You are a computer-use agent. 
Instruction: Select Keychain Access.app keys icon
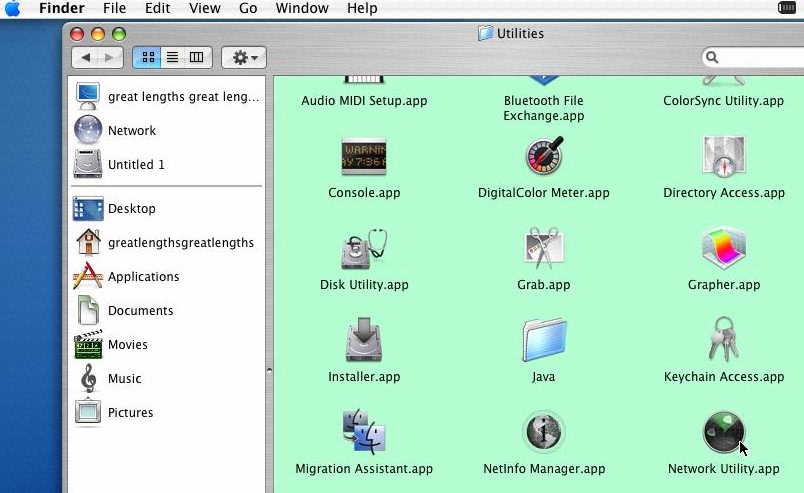tap(723, 339)
